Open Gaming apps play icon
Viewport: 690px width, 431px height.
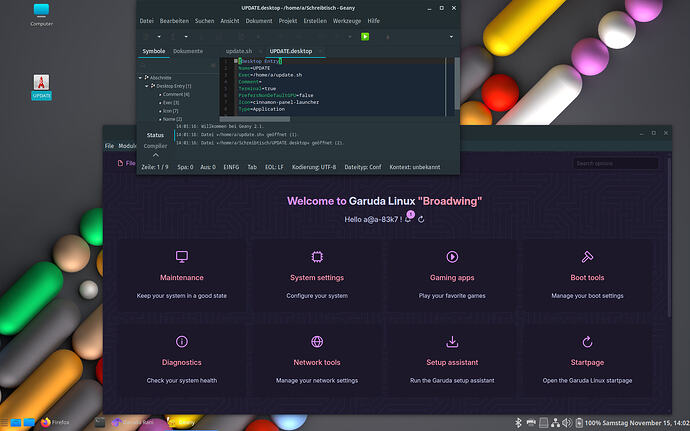tap(452, 257)
